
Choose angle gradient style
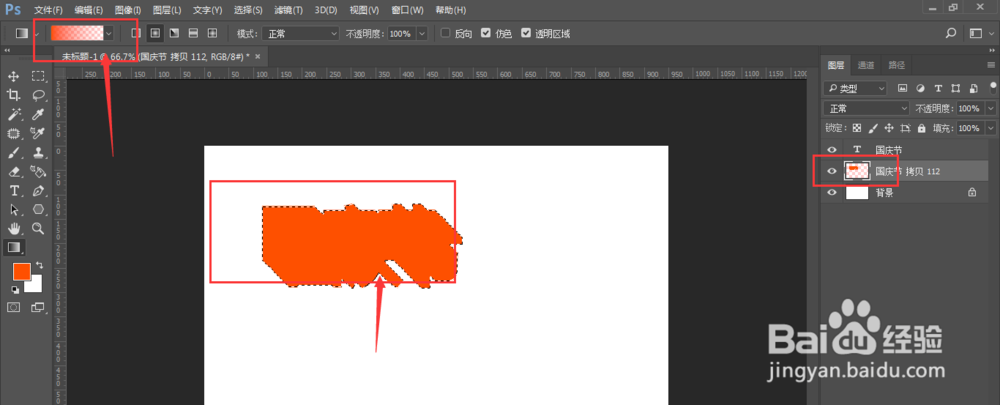point(174,33)
